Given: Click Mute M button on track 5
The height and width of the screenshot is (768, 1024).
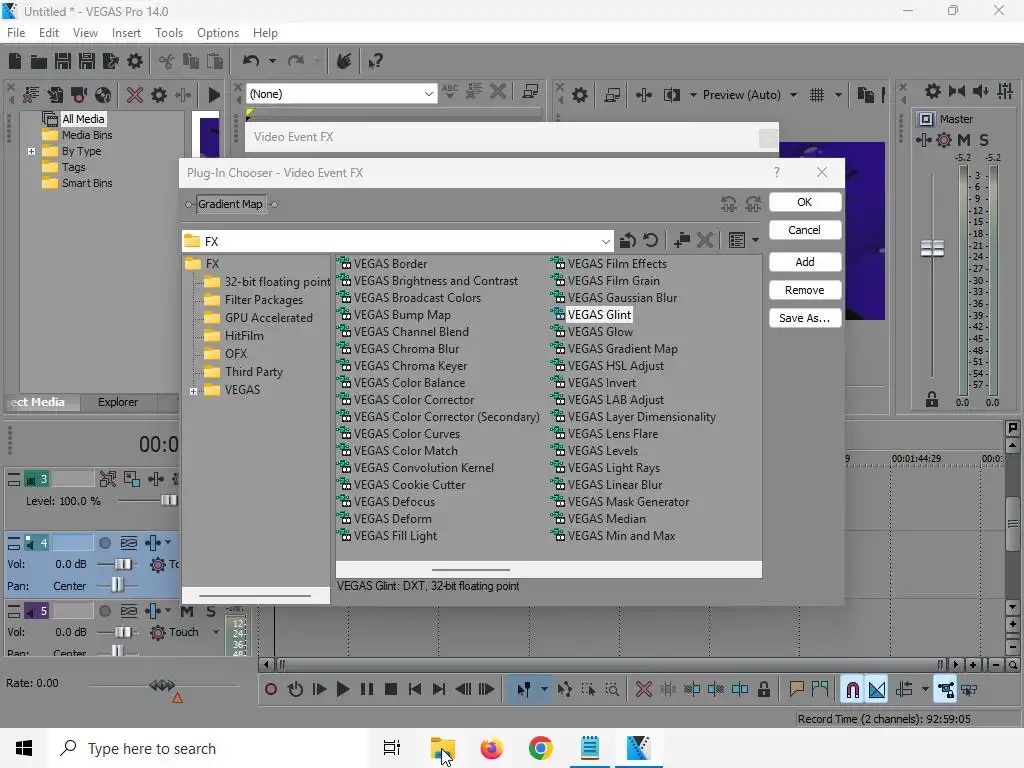Looking at the screenshot, I should 187,612.
